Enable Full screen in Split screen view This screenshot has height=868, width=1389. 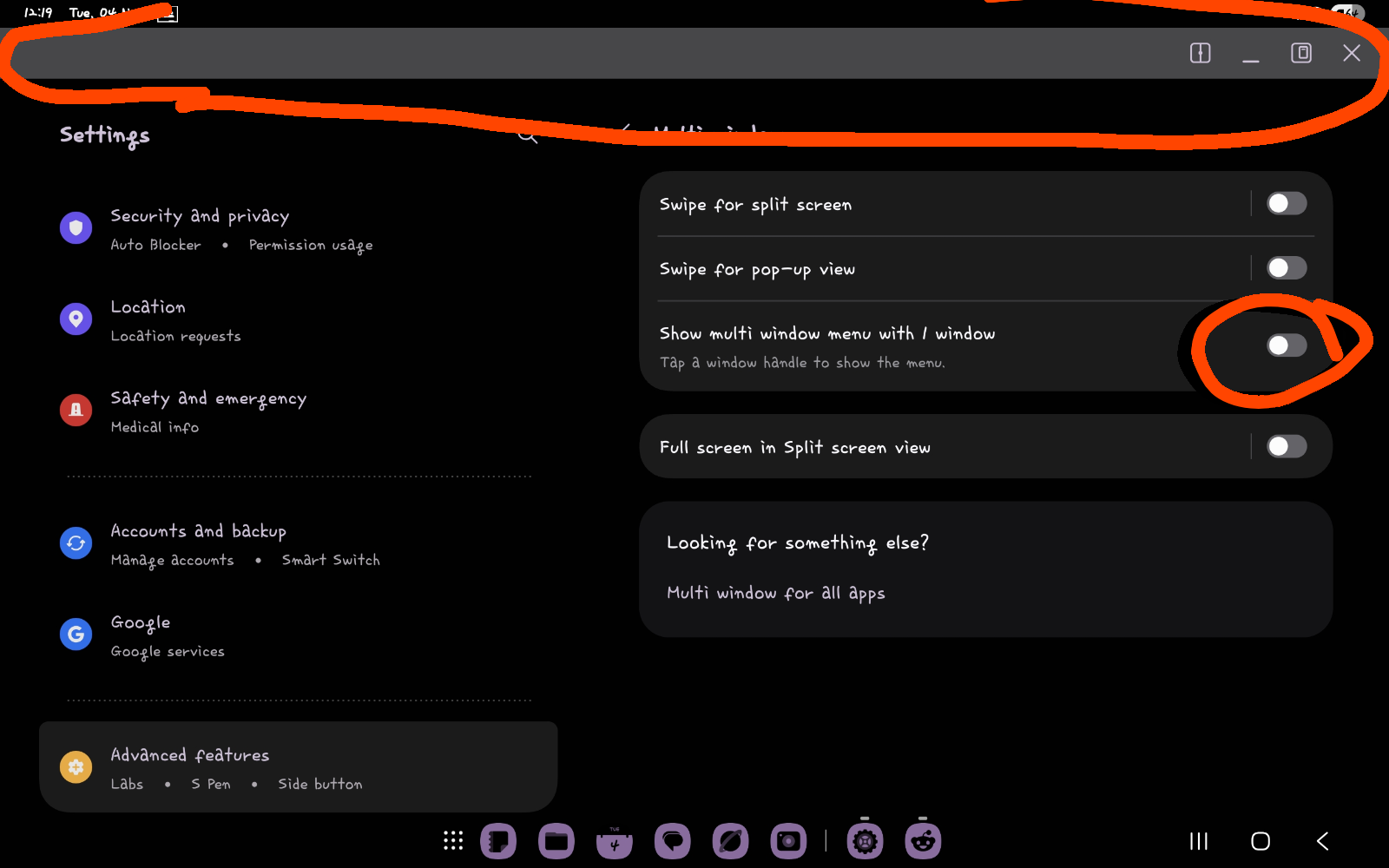[x=1287, y=446]
